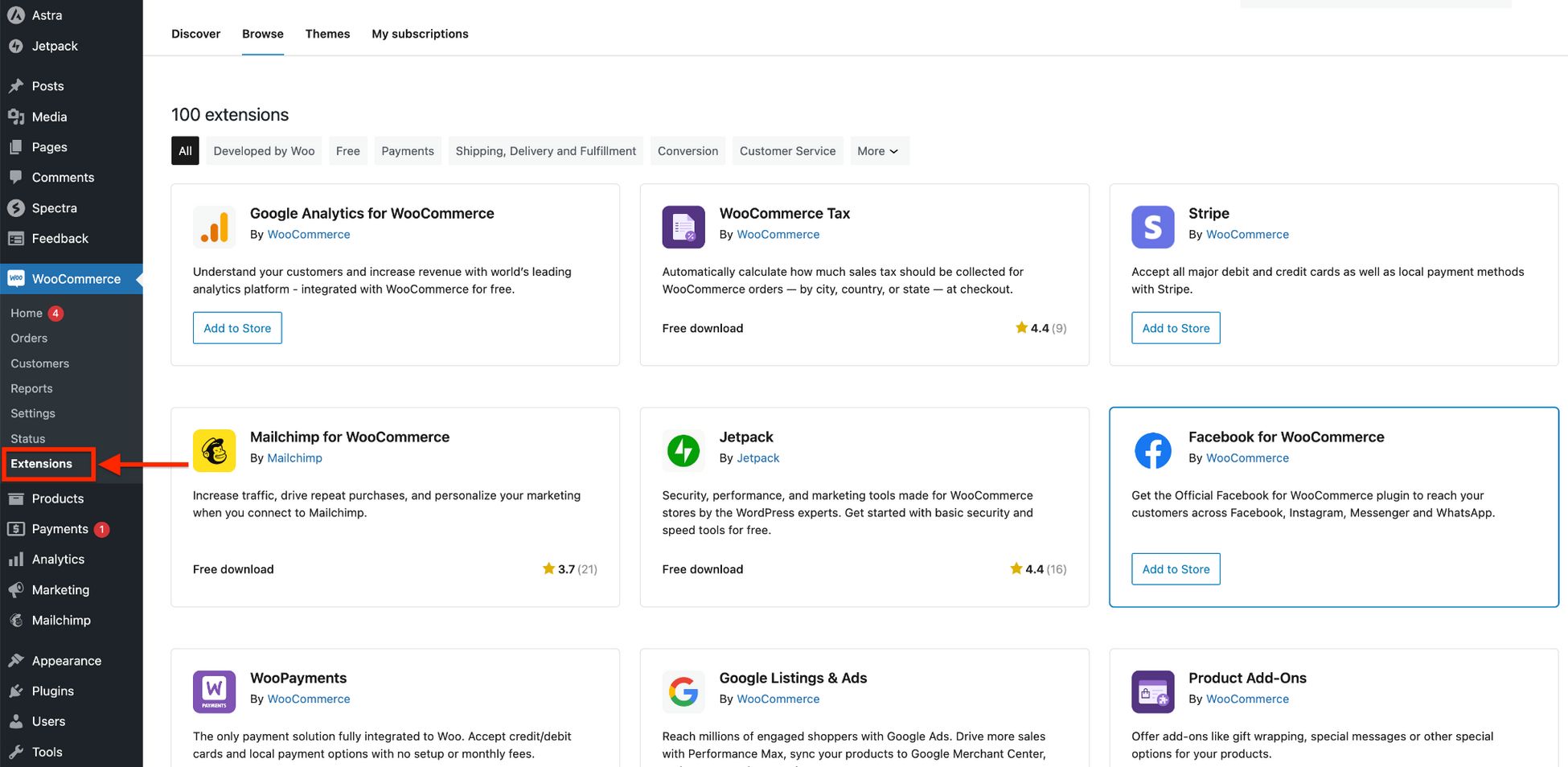Click the Pages sidebar icon
The width and height of the screenshot is (1568, 767).
pos(16,147)
